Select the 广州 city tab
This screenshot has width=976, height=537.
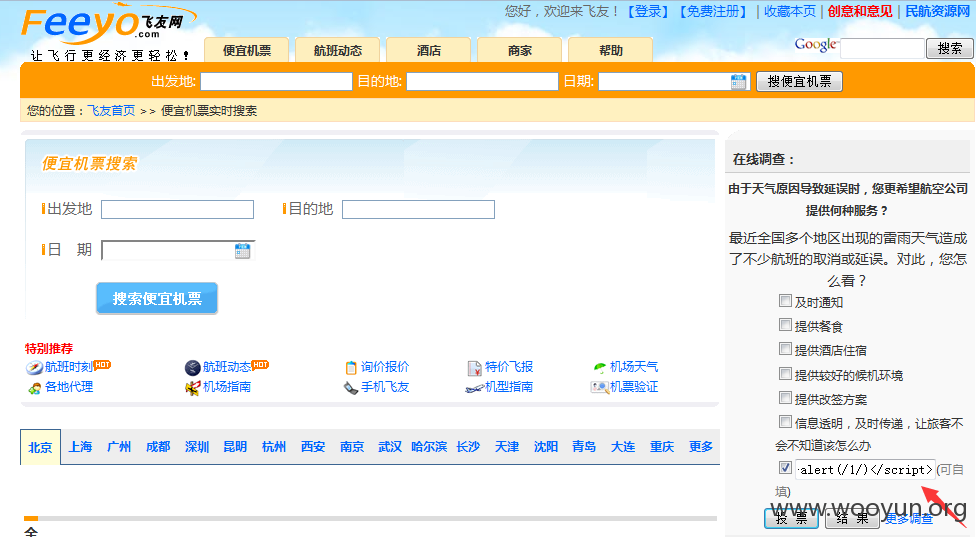coord(119,447)
